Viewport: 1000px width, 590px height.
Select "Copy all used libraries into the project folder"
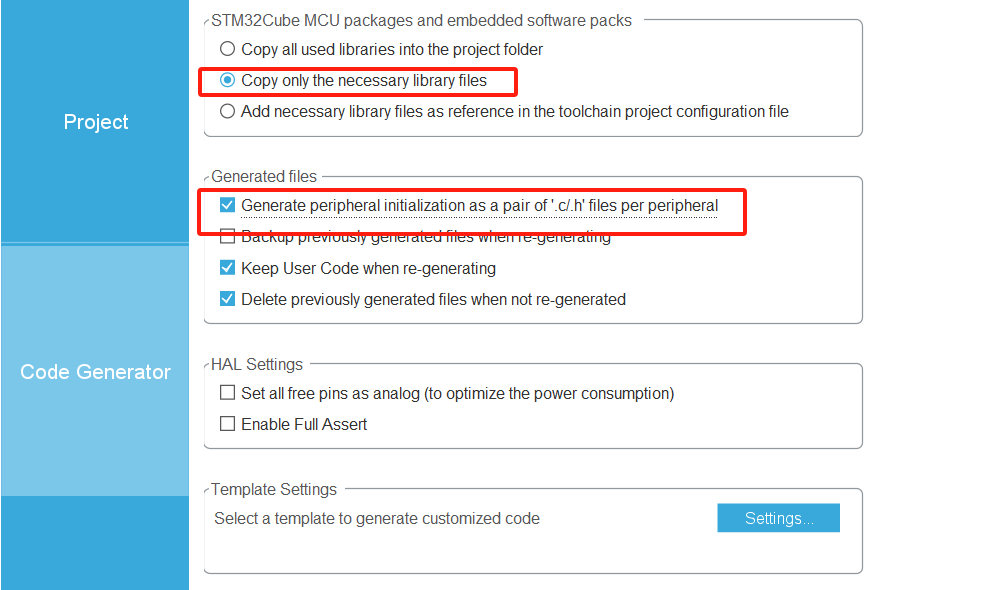point(227,47)
